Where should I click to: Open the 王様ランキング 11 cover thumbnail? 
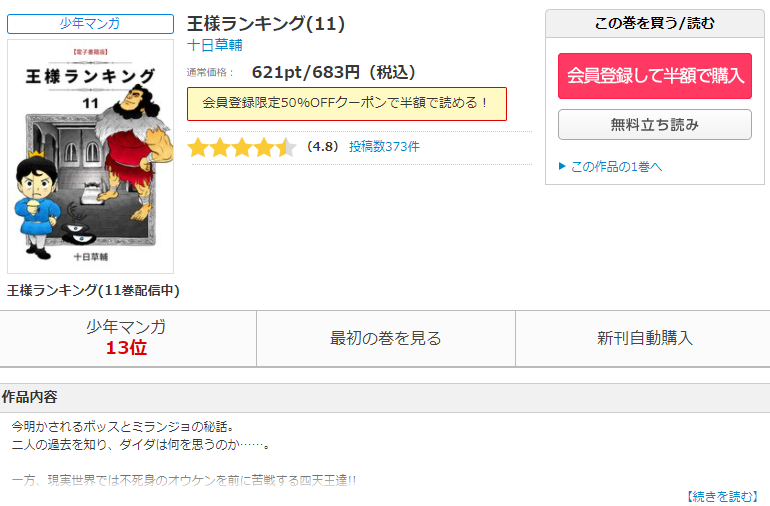pyautogui.click(x=90, y=156)
